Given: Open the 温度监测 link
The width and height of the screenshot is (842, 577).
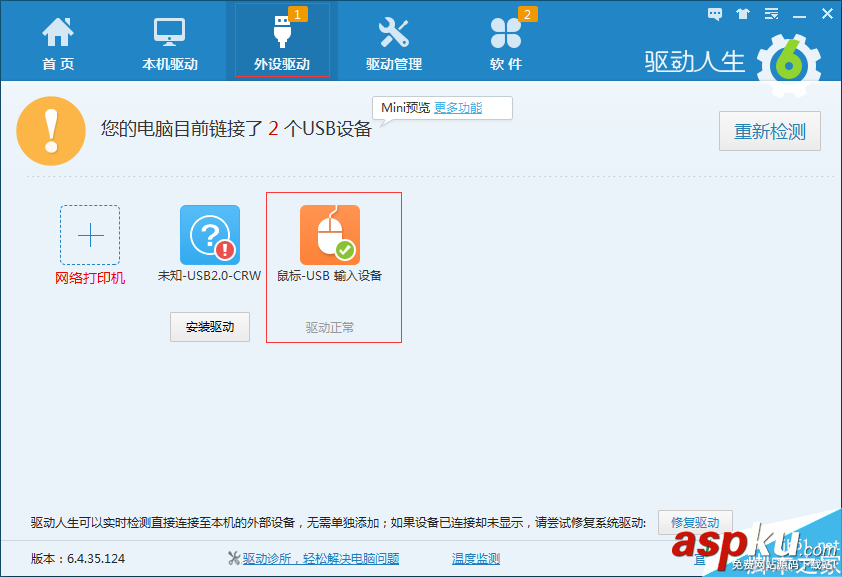Looking at the screenshot, I should tap(474, 558).
